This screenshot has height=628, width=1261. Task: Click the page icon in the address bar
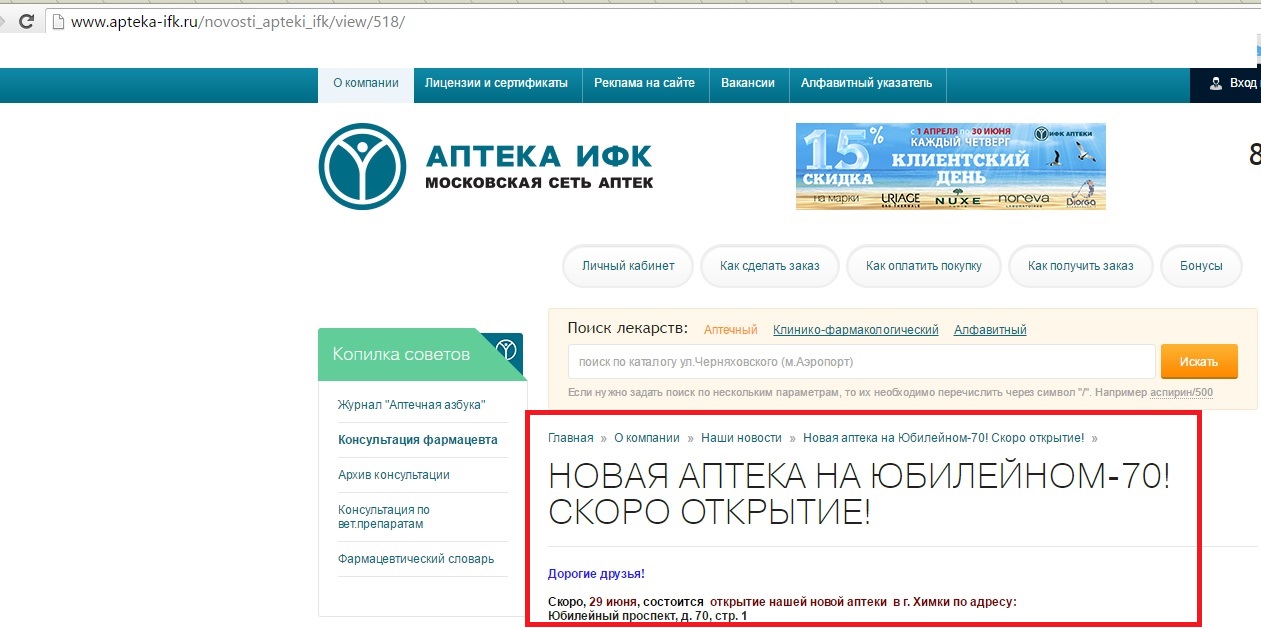pos(59,21)
